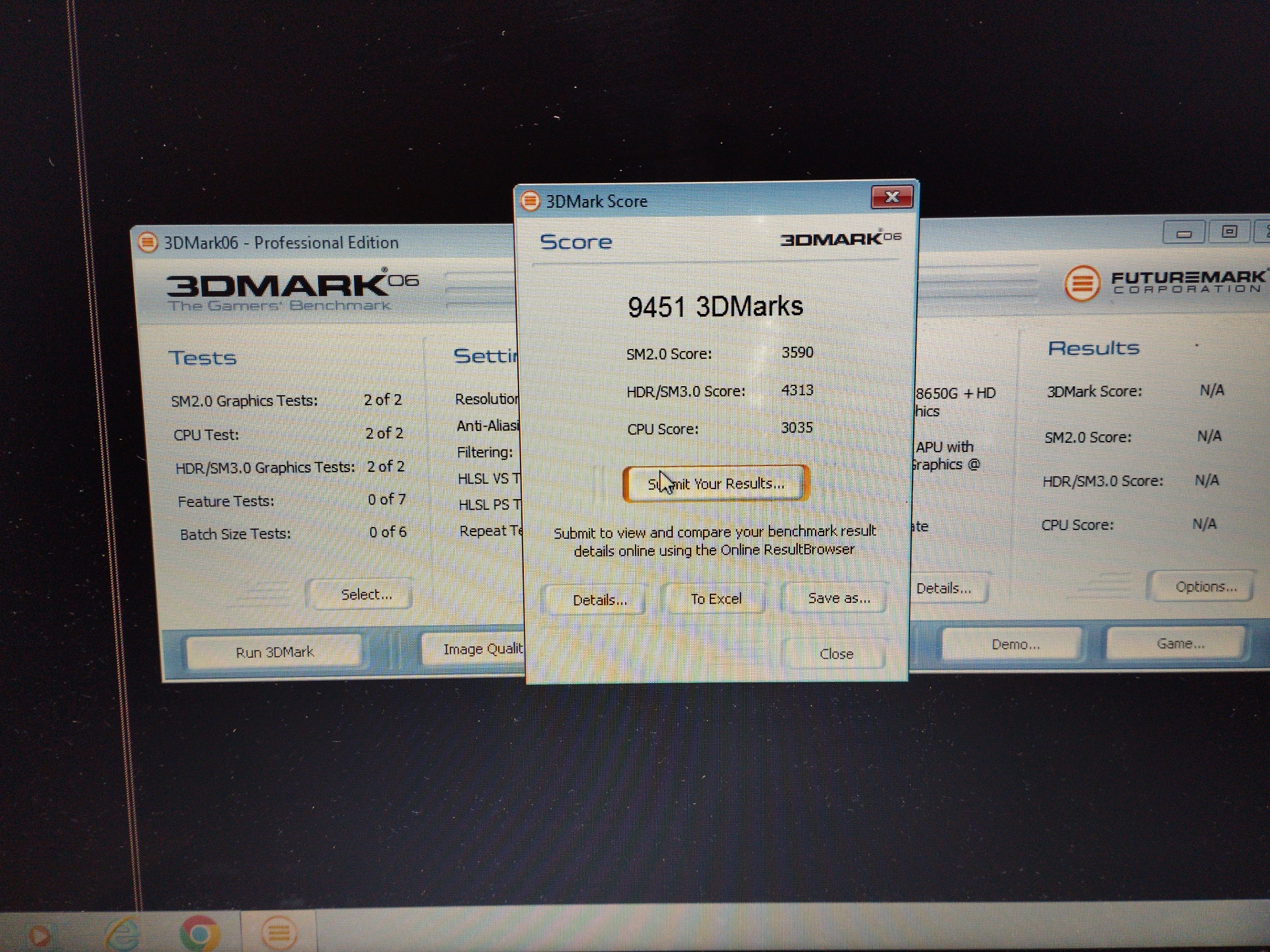The height and width of the screenshot is (952, 1270).
Task: Open Internet Explorer from taskbar
Action: [122, 933]
